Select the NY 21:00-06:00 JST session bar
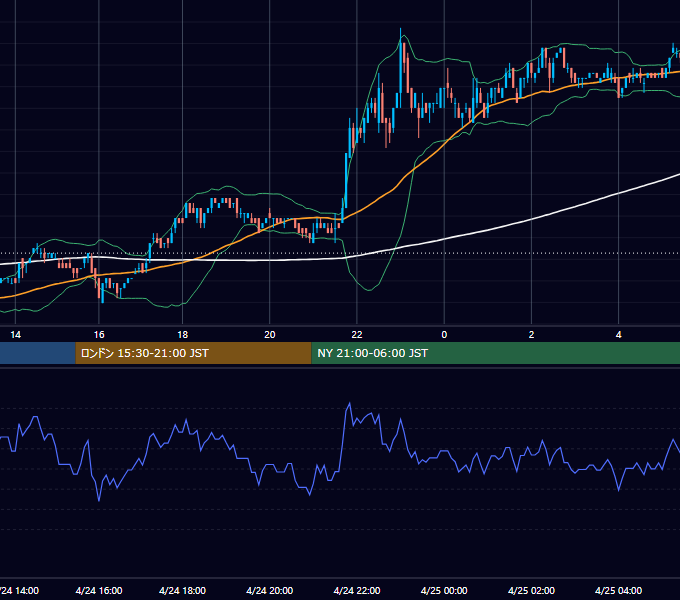Viewport: 680px width, 600px height. pyautogui.click(x=496, y=353)
